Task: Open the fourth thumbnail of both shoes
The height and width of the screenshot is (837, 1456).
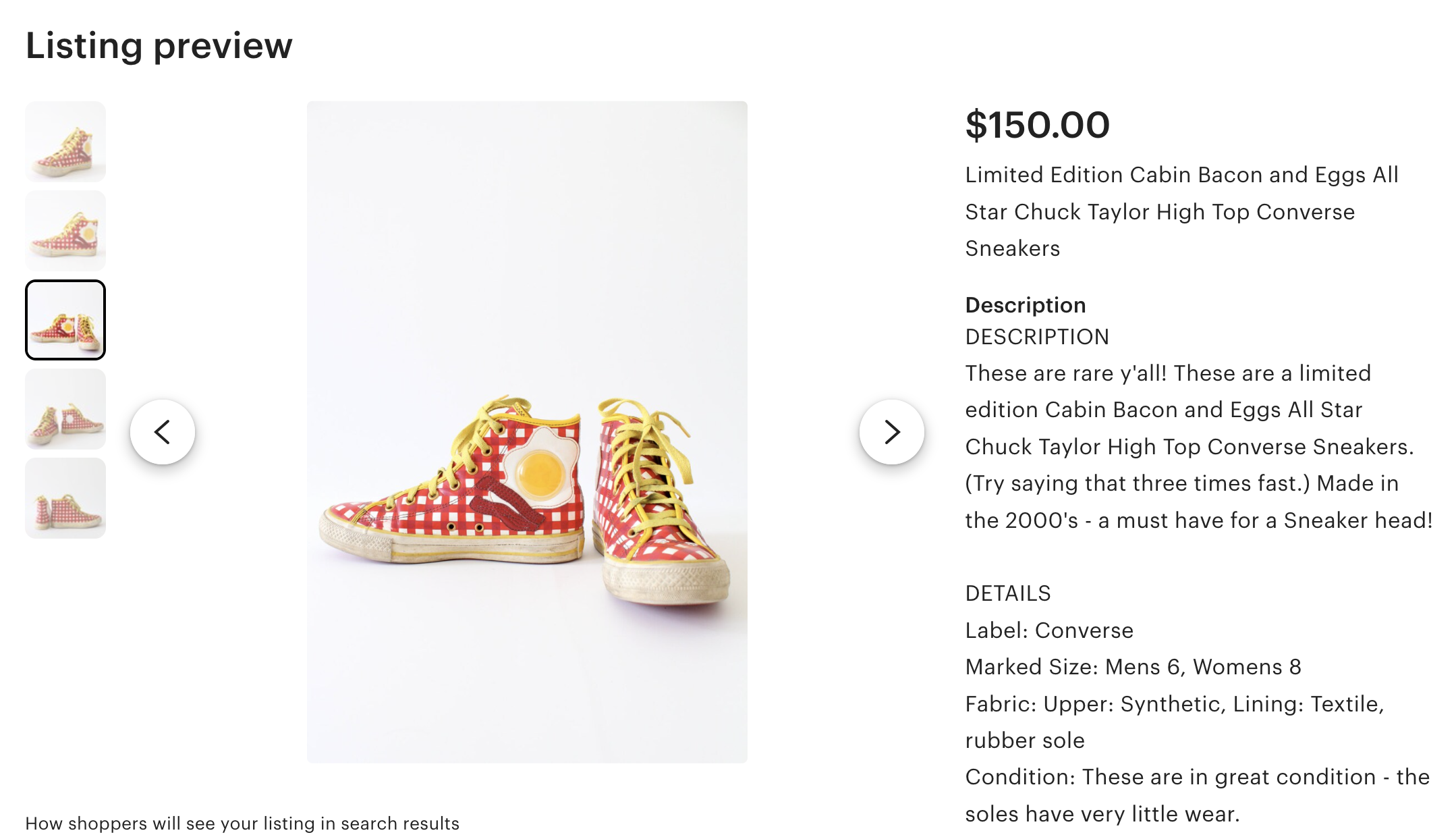Action: pos(65,409)
